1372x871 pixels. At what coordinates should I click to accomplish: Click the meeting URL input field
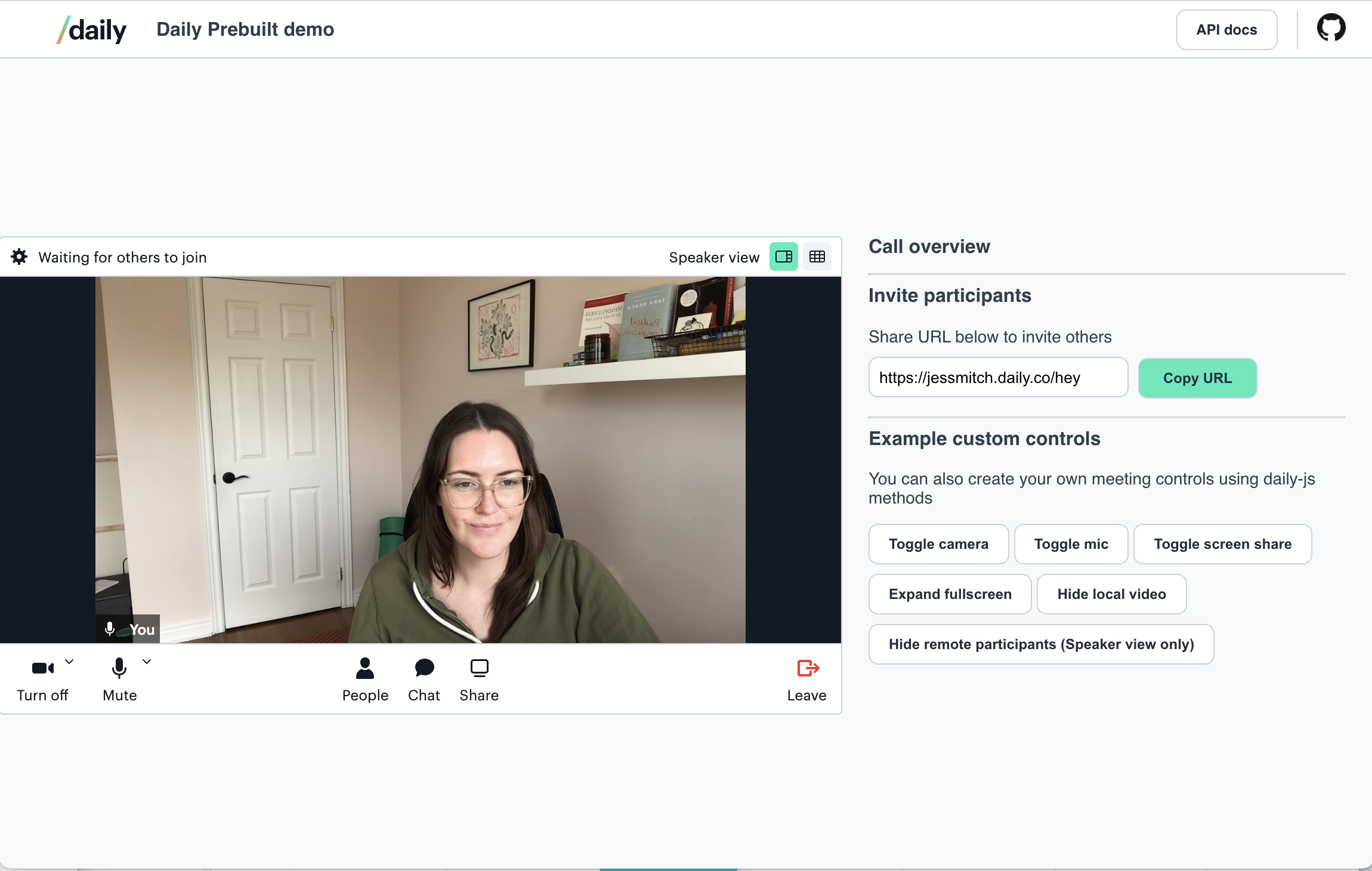pos(998,378)
